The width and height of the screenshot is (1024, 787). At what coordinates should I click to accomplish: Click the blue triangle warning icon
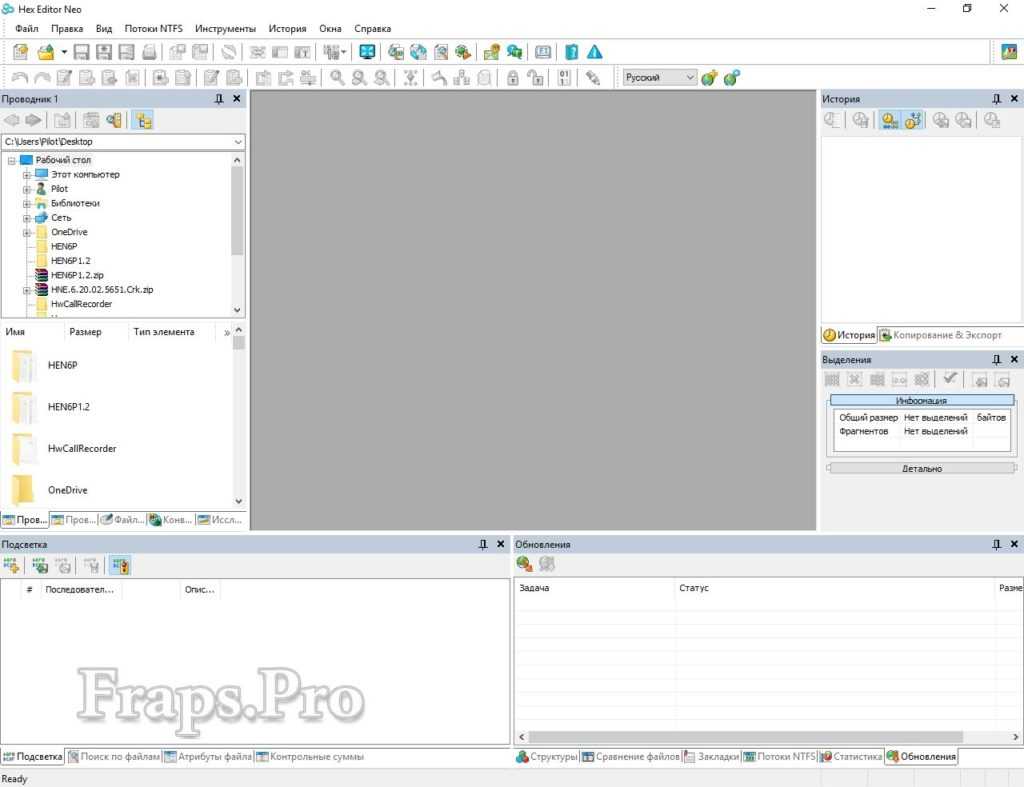pyautogui.click(x=594, y=52)
